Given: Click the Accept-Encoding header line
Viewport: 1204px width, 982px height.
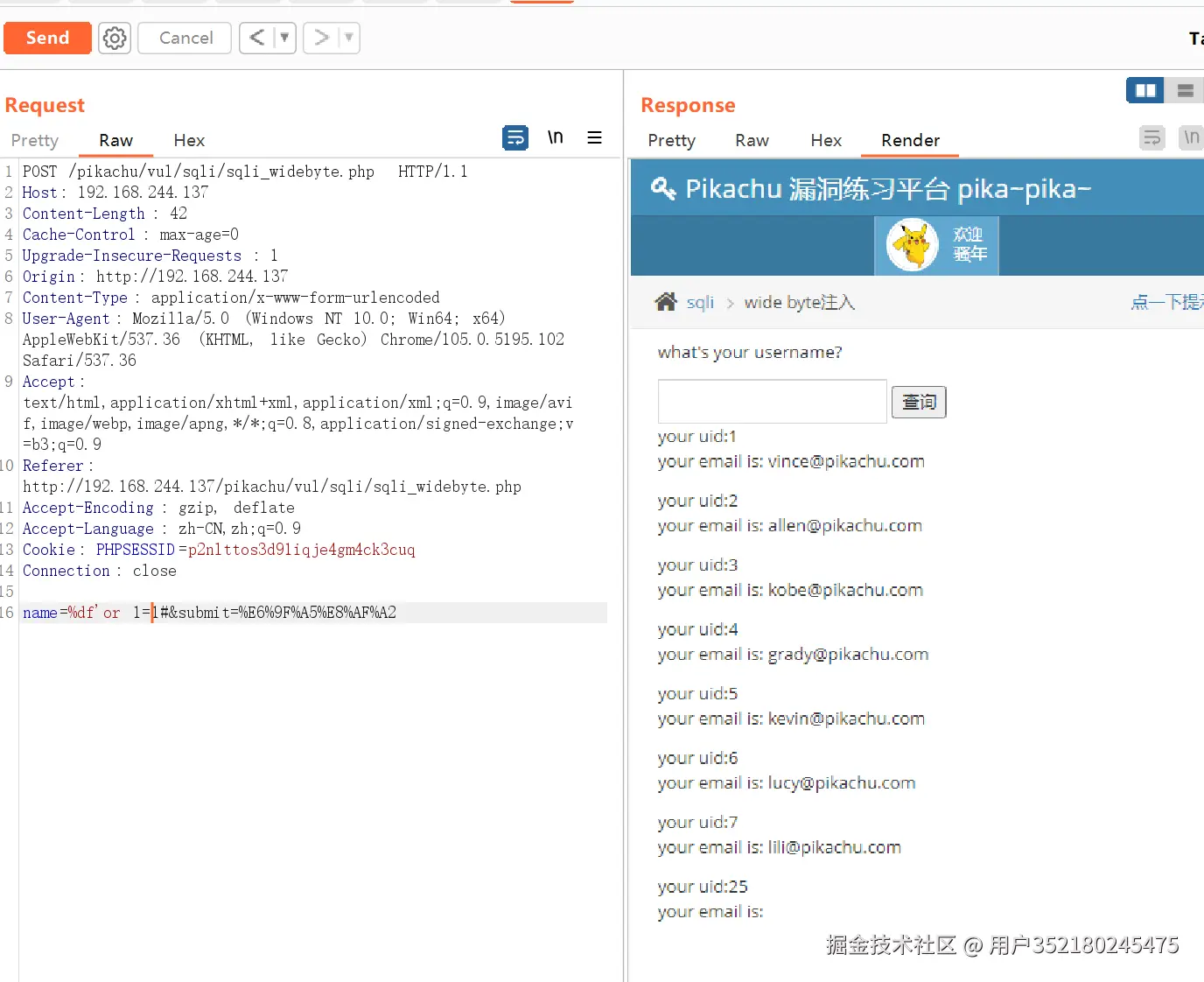Looking at the screenshot, I should tap(158, 508).
